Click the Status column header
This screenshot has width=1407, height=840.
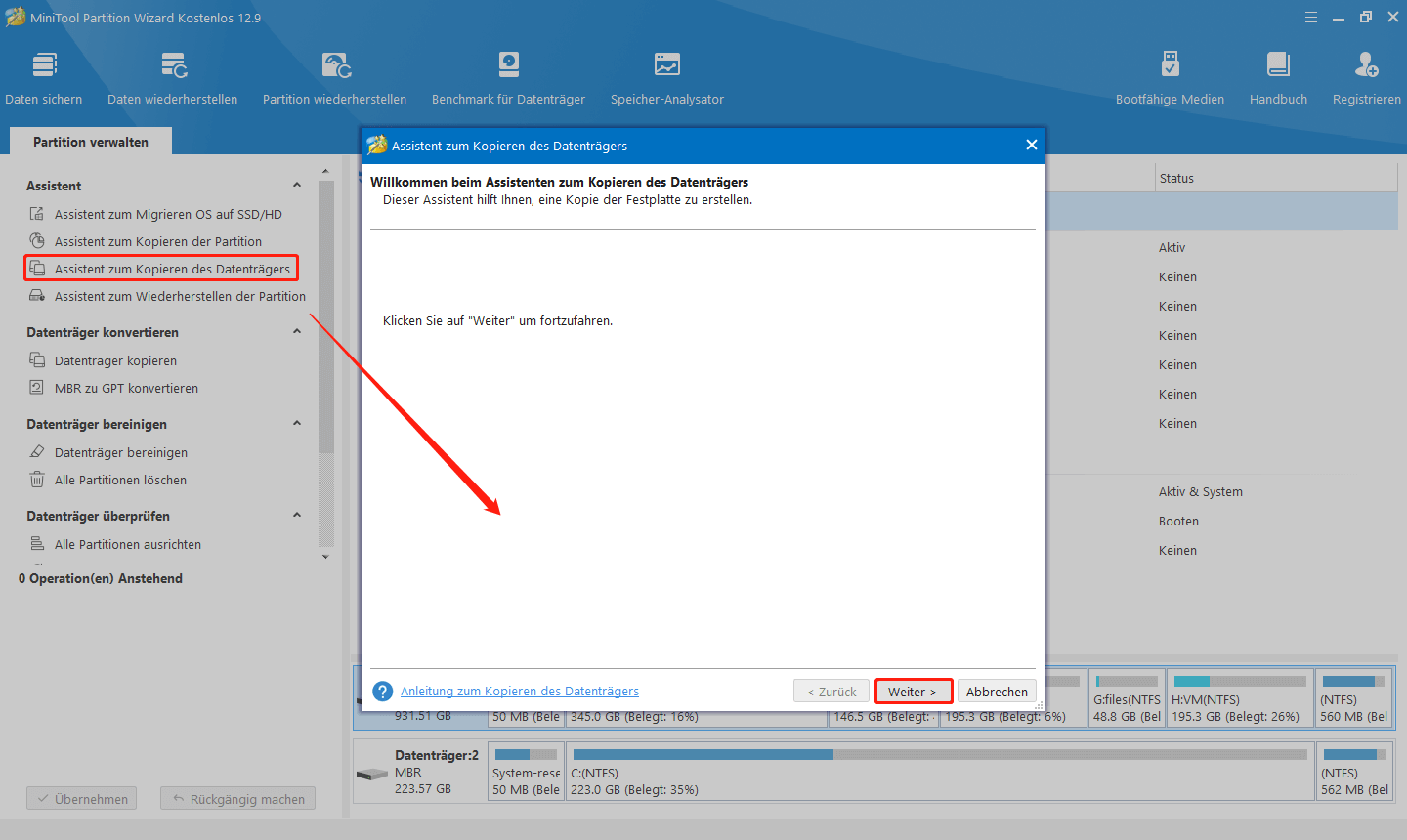tap(1276, 178)
